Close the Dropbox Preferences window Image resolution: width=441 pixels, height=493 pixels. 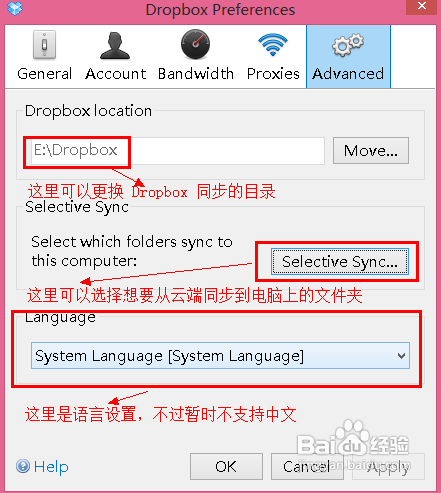(x=421, y=6)
